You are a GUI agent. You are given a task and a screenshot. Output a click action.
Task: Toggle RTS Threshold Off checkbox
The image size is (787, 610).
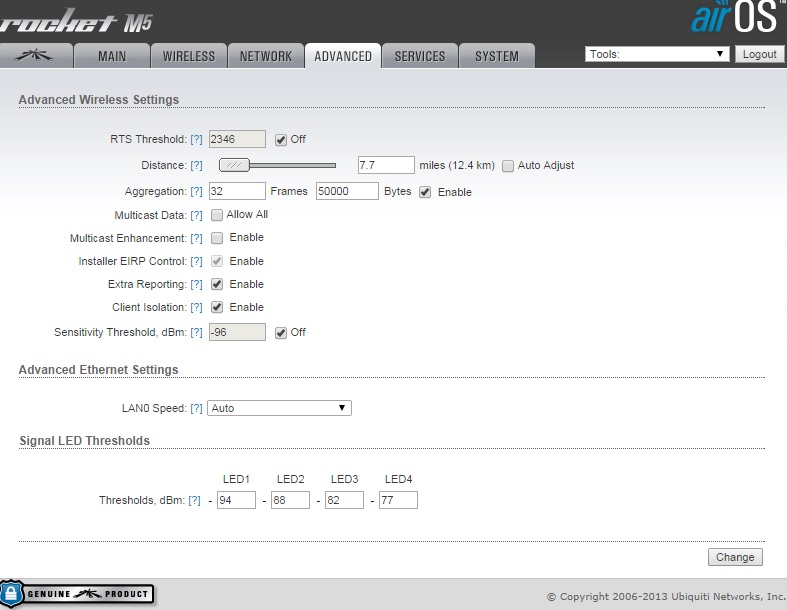point(281,140)
